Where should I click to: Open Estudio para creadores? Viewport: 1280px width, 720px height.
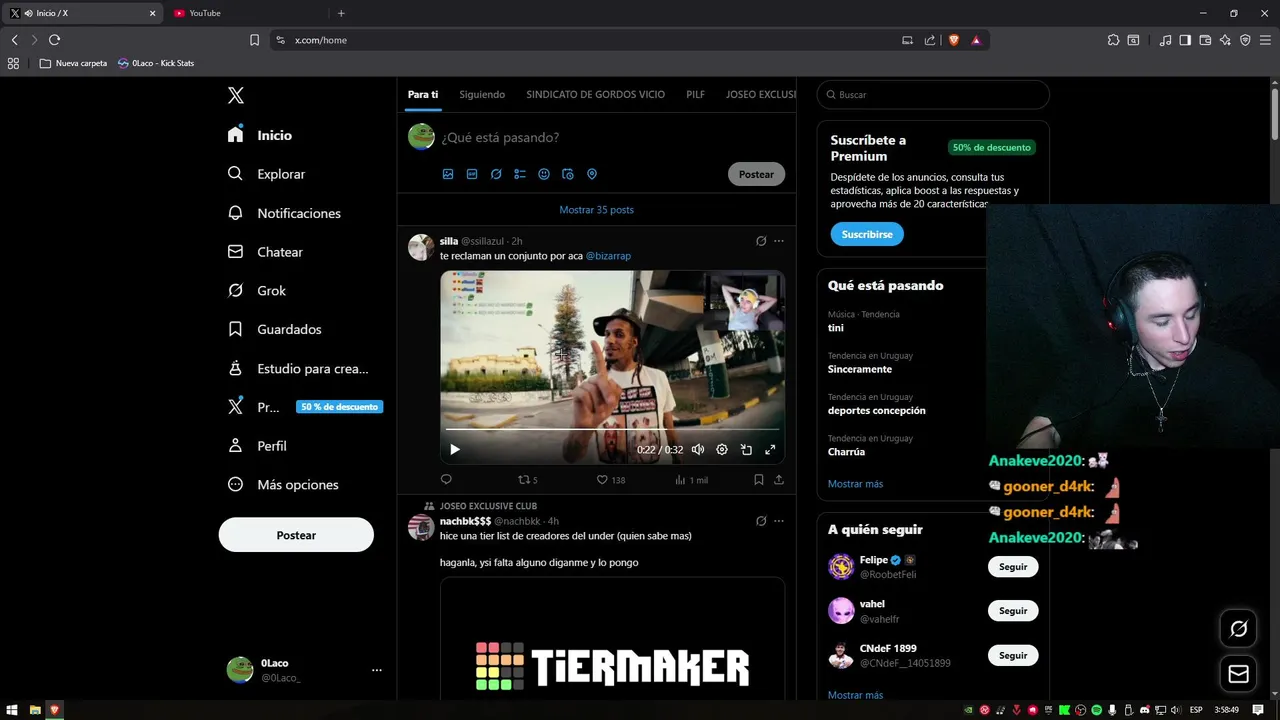(298, 368)
